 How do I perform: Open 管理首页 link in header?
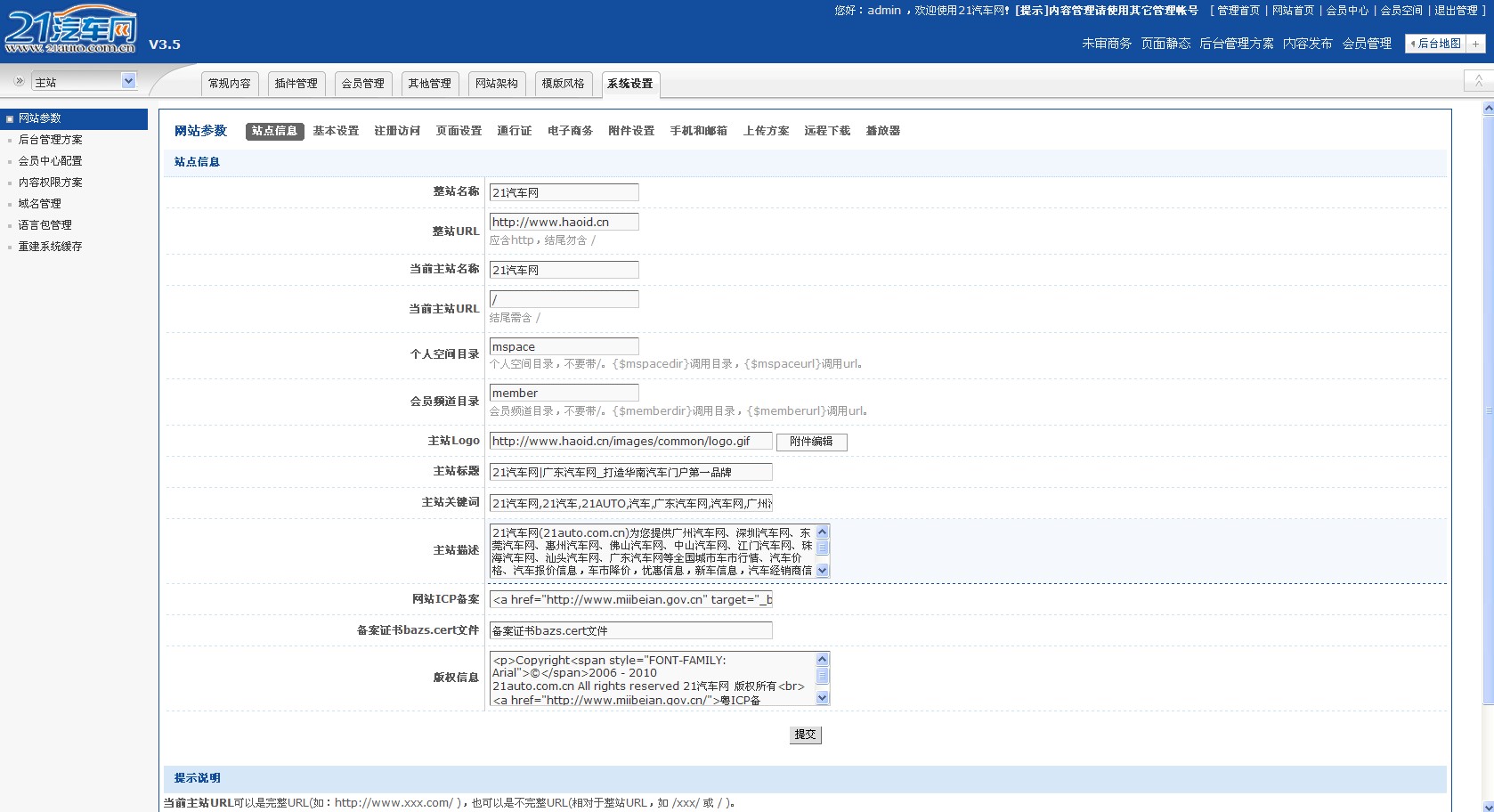click(1238, 11)
